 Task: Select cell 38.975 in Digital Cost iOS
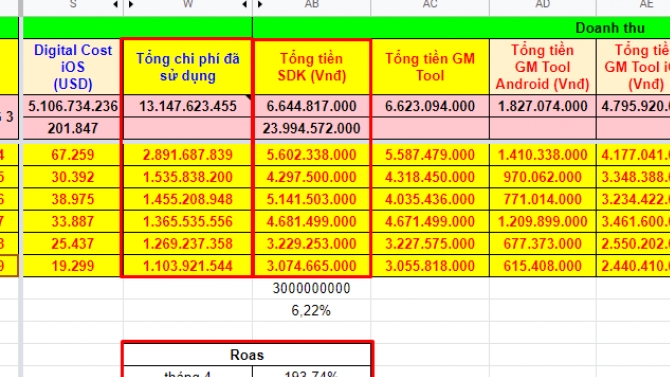coord(73,199)
